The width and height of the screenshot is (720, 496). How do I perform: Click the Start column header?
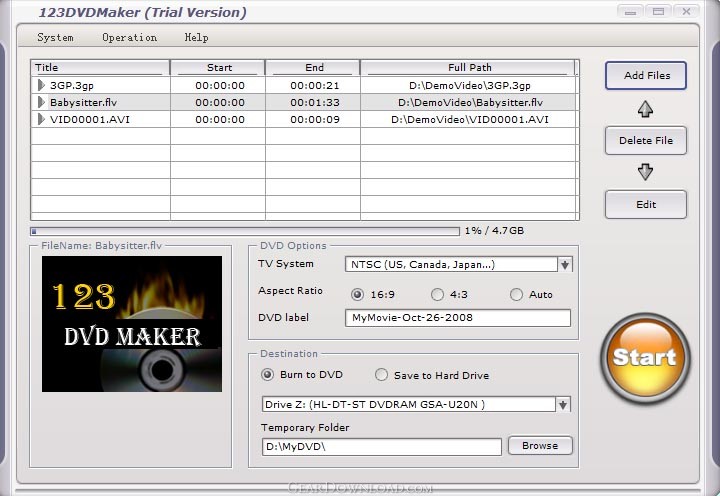[x=218, y=68]
